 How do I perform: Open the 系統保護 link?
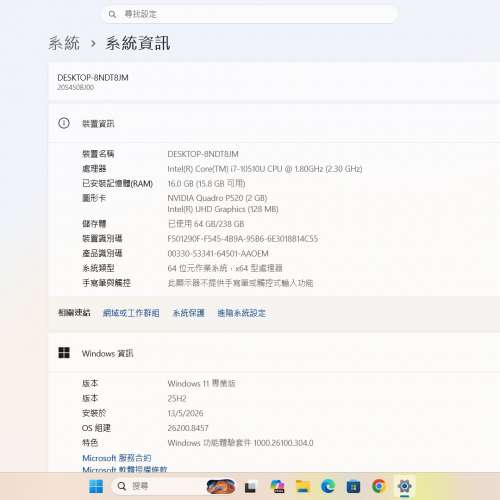(x=188, y=313)
